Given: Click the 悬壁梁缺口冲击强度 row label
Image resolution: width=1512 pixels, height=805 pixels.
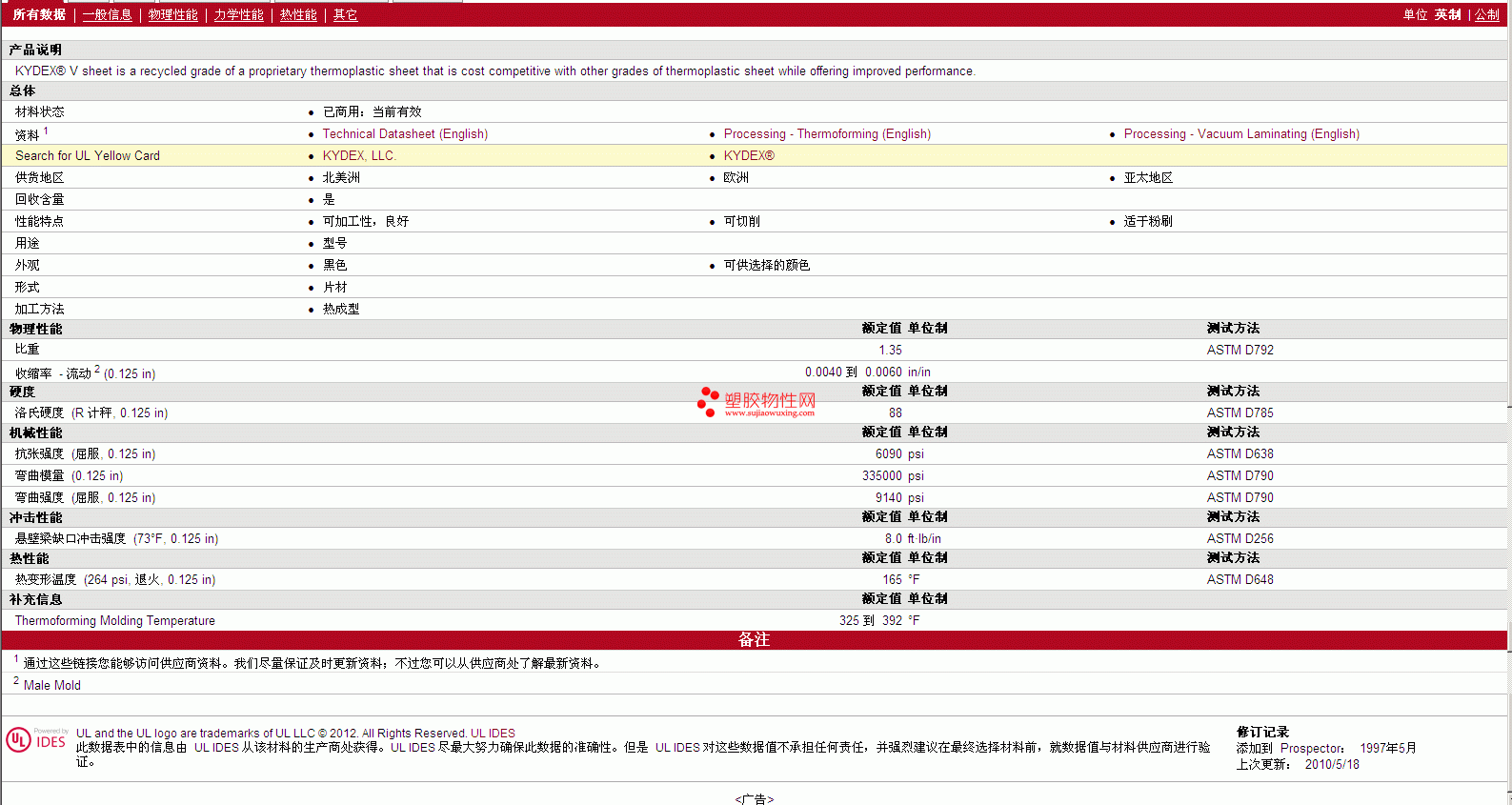Looking at the screenshot, I should click(116, 539).
